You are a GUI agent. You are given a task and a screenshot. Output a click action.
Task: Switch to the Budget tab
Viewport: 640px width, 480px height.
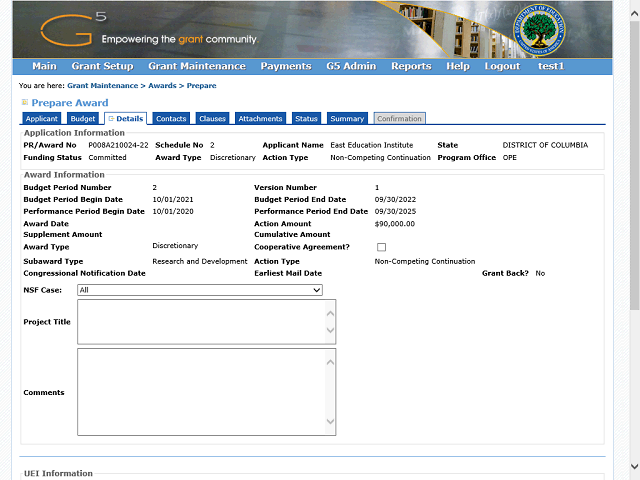coord(82,119)
